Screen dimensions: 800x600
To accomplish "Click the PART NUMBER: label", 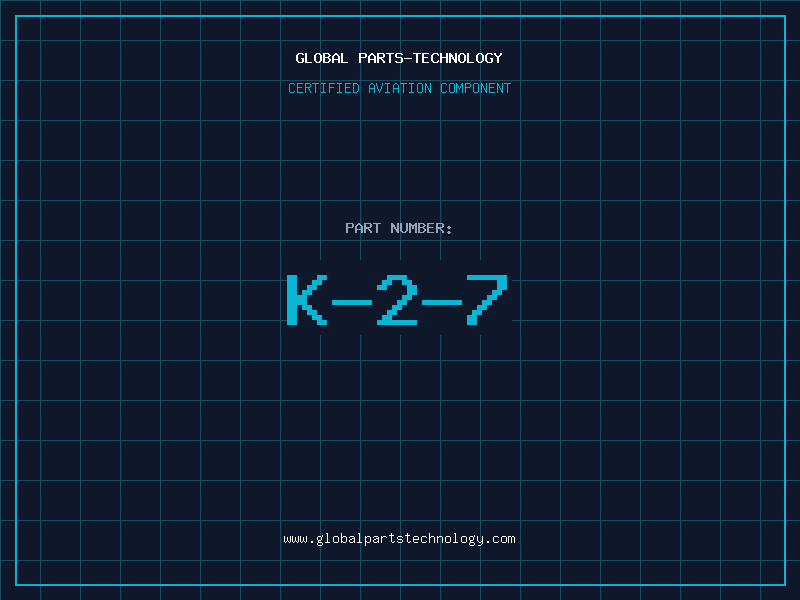I will tap(398, 228).
